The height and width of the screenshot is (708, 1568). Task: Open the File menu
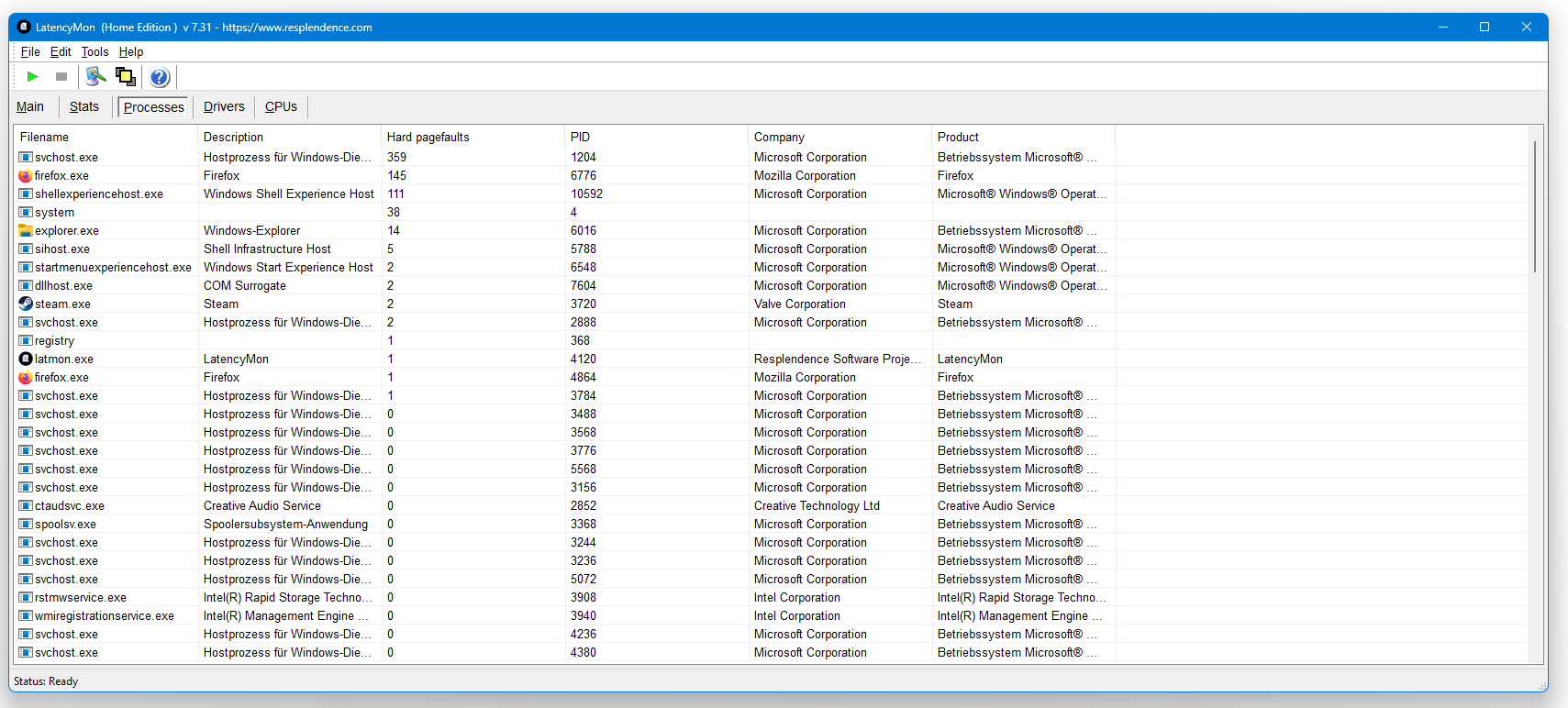[x=30, y=52]
